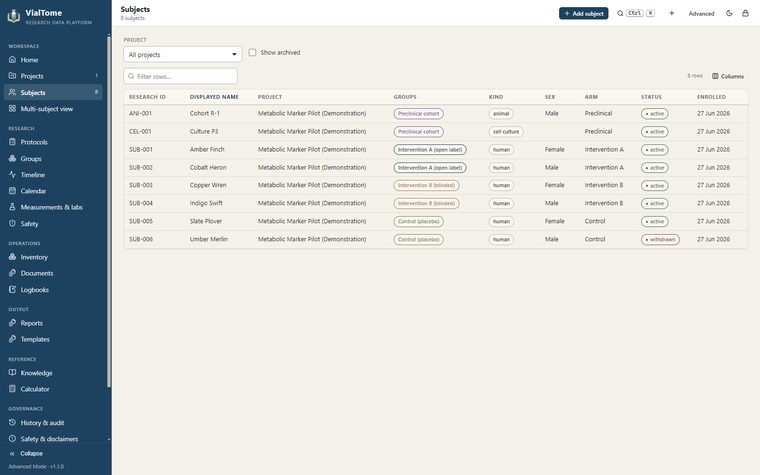Open the Timeline pulse icon
Viewport: 760px width, 475px height.
coord(13,174)
